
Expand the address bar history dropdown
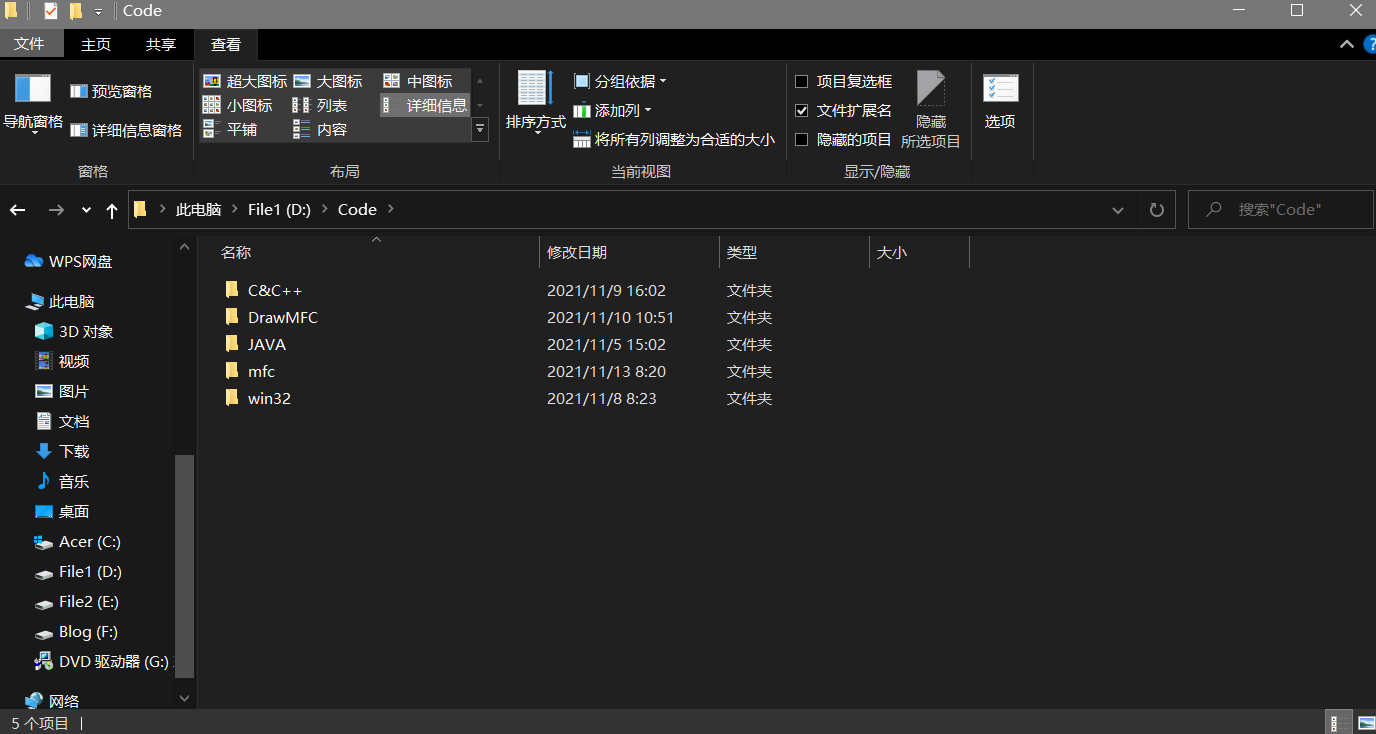coord(1118,210)
